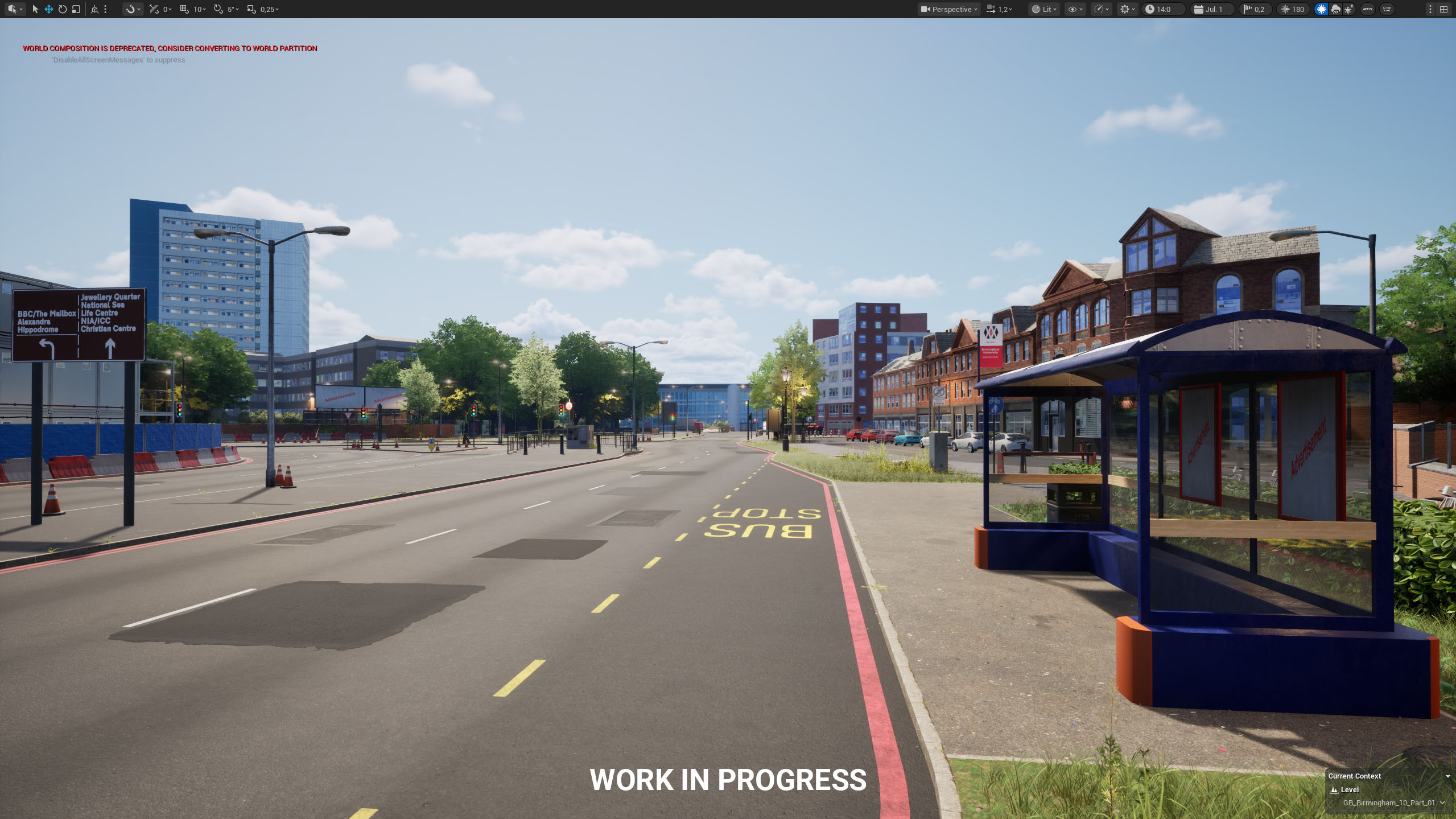
Task: Set time of day 14:0 field
Action: pyautogui.click(x=1164, y=9)
